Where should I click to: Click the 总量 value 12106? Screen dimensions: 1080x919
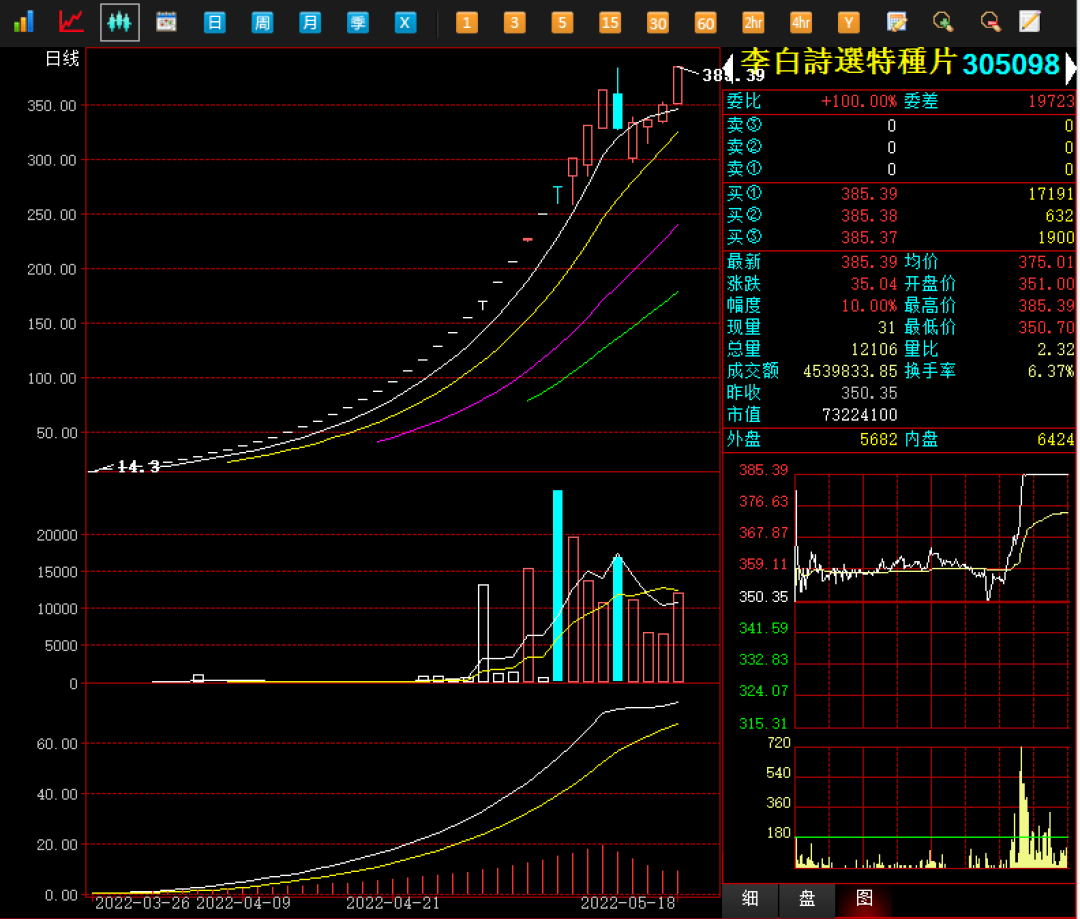click(874, 349)
